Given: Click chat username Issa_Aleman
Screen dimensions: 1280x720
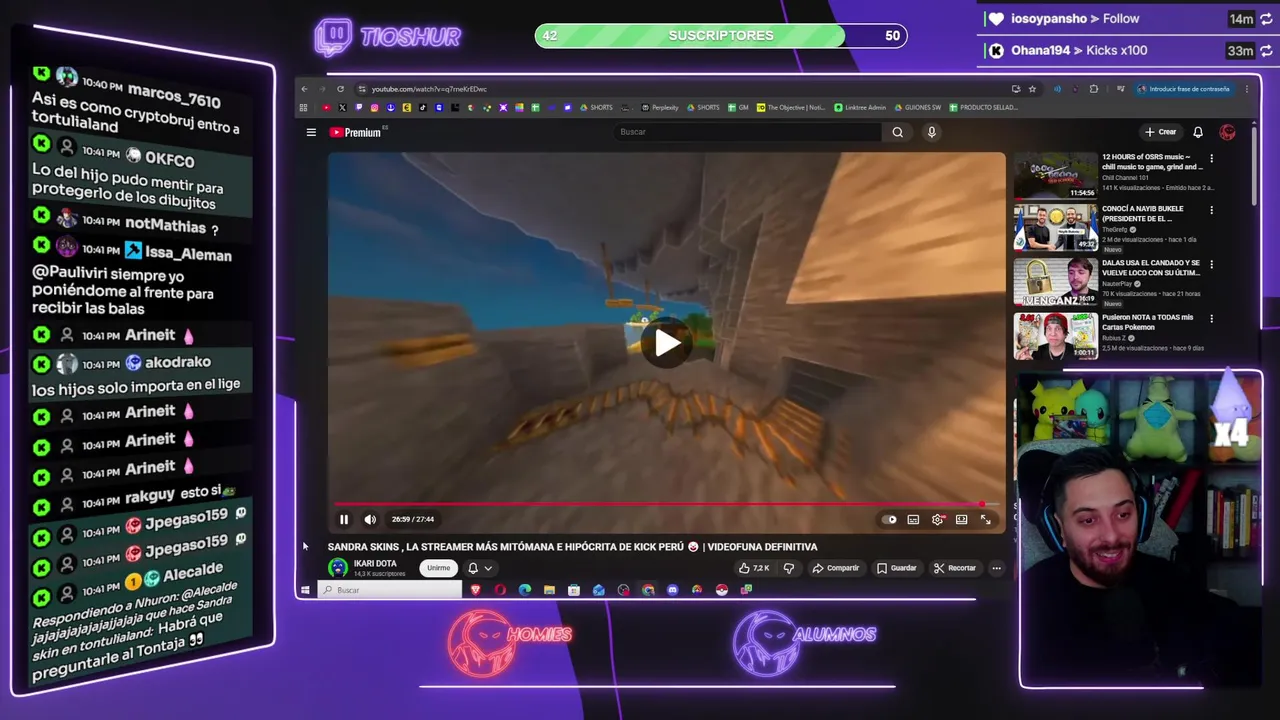Looking at the screenshot, I should click(188, 253).
